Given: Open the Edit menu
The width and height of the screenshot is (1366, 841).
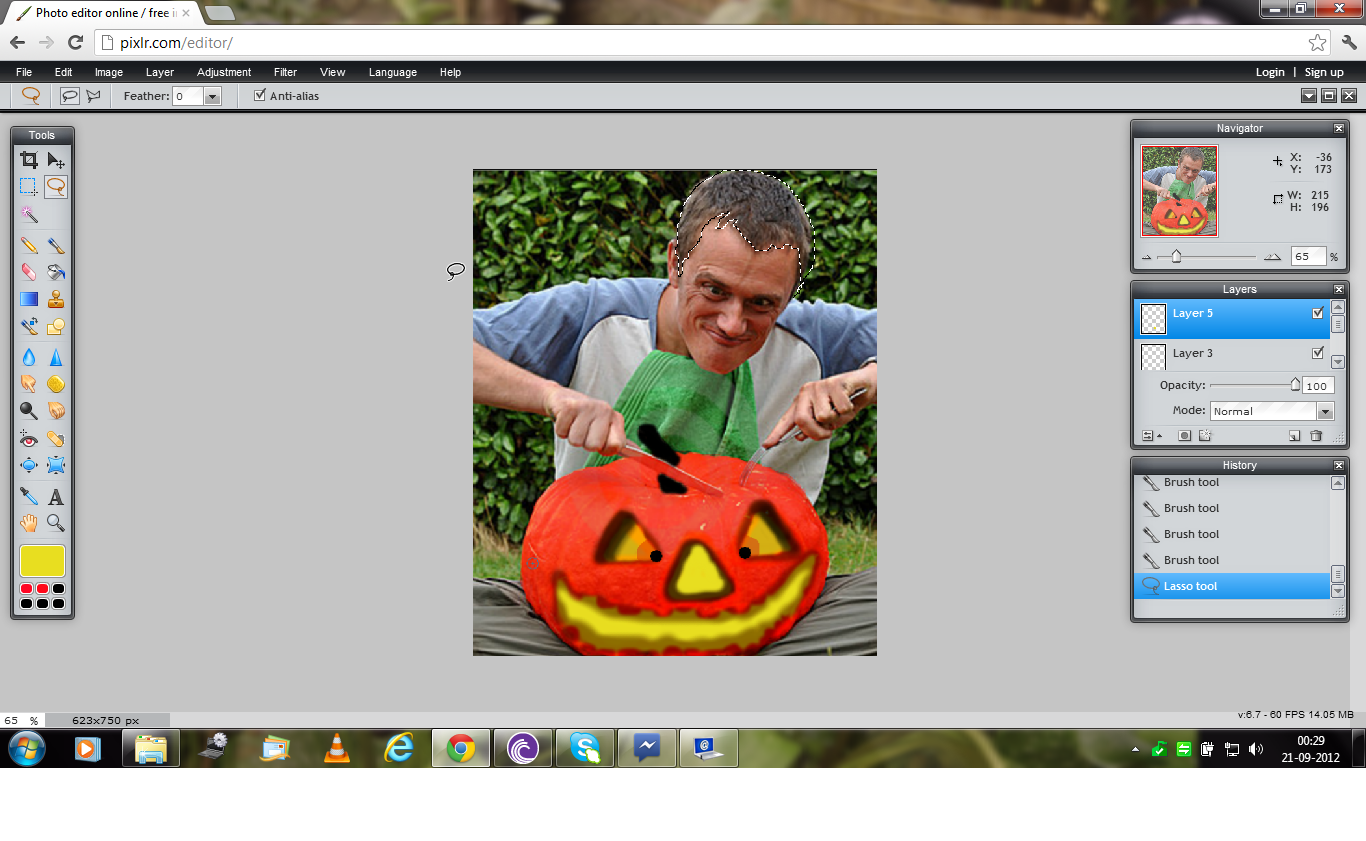Looking at the screenshot, I should (x=63, y=72).
